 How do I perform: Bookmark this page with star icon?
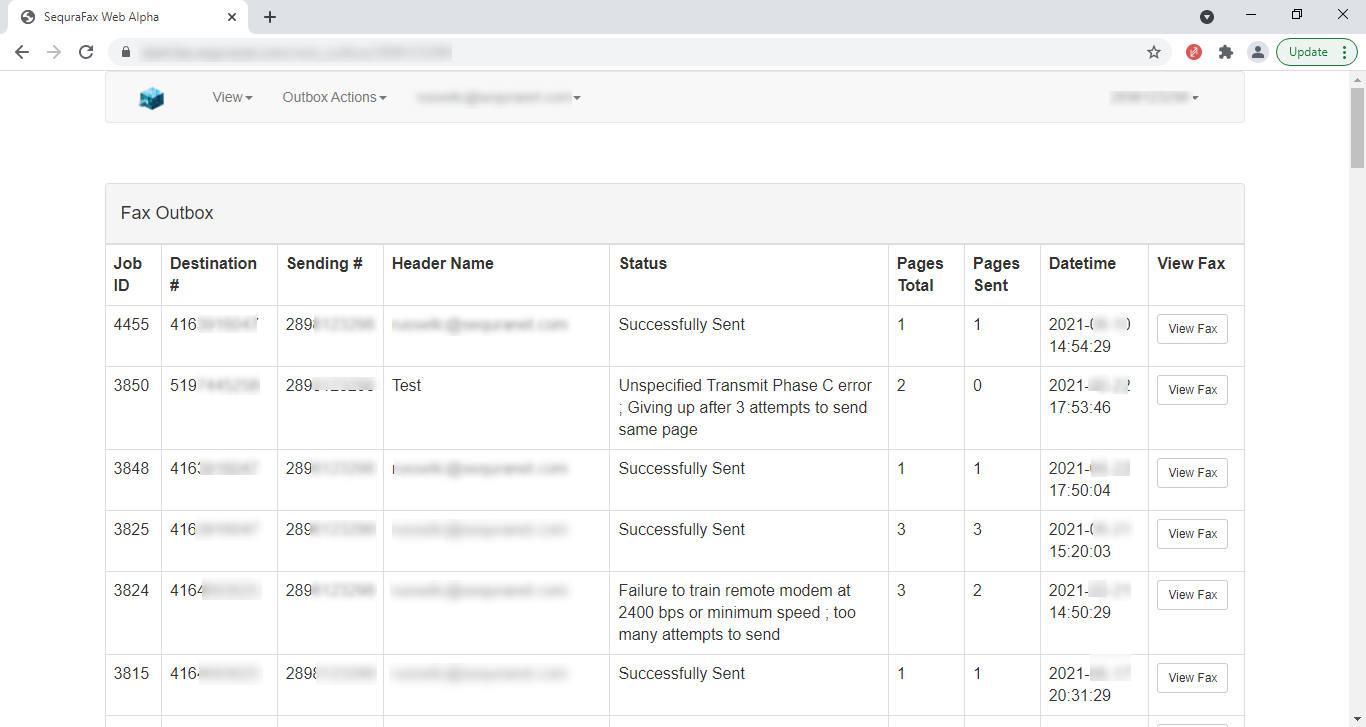tap(1154, 52)
